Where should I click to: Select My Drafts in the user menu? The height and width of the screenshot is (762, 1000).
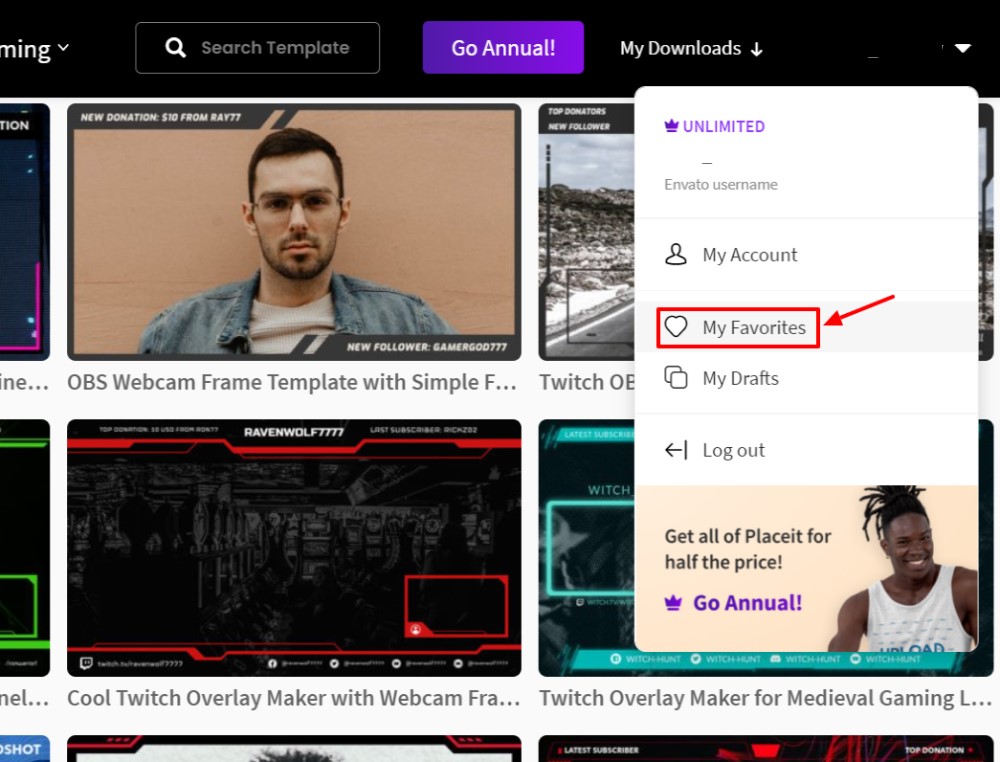740,378
